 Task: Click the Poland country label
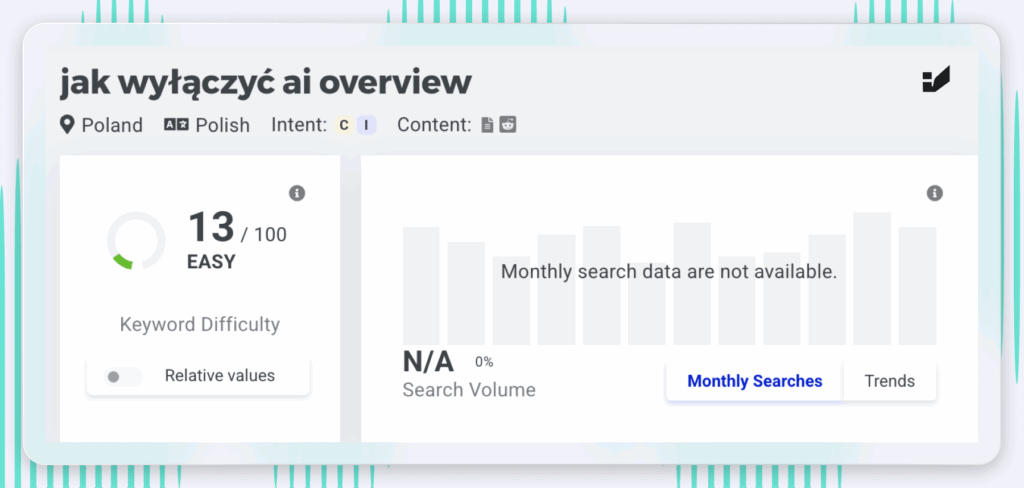[112, 125]
